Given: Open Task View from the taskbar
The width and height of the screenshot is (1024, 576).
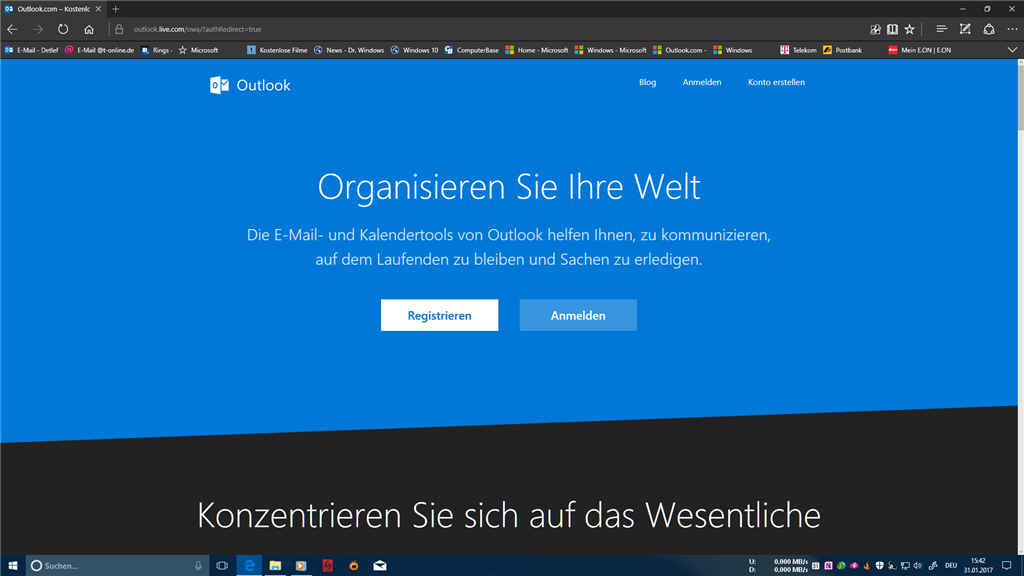Looking at the screenshot, I should coord(222,566).
